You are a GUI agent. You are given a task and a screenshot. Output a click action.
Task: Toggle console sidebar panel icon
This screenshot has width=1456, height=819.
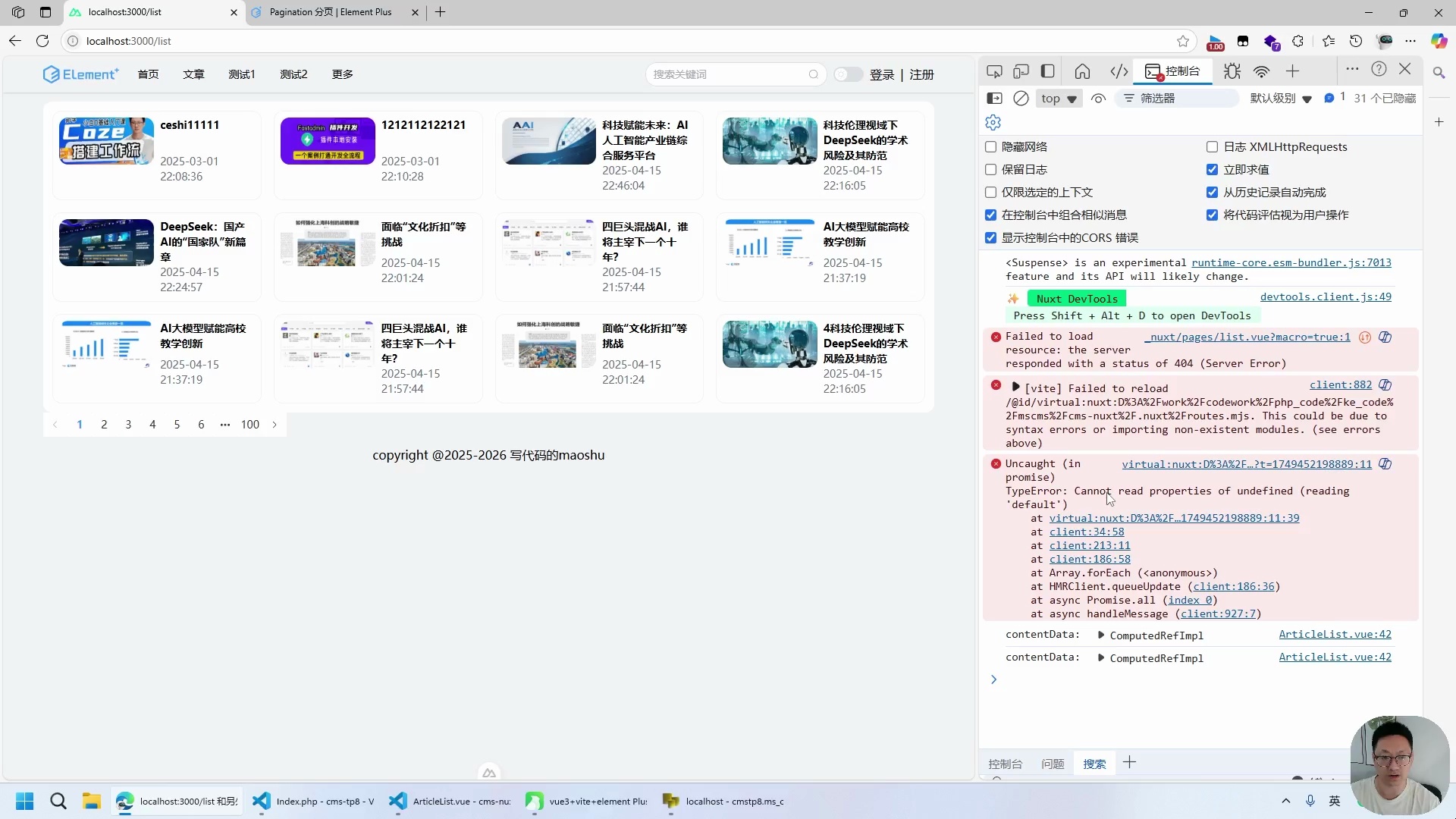pyautogui.click(x=994, y=99)
